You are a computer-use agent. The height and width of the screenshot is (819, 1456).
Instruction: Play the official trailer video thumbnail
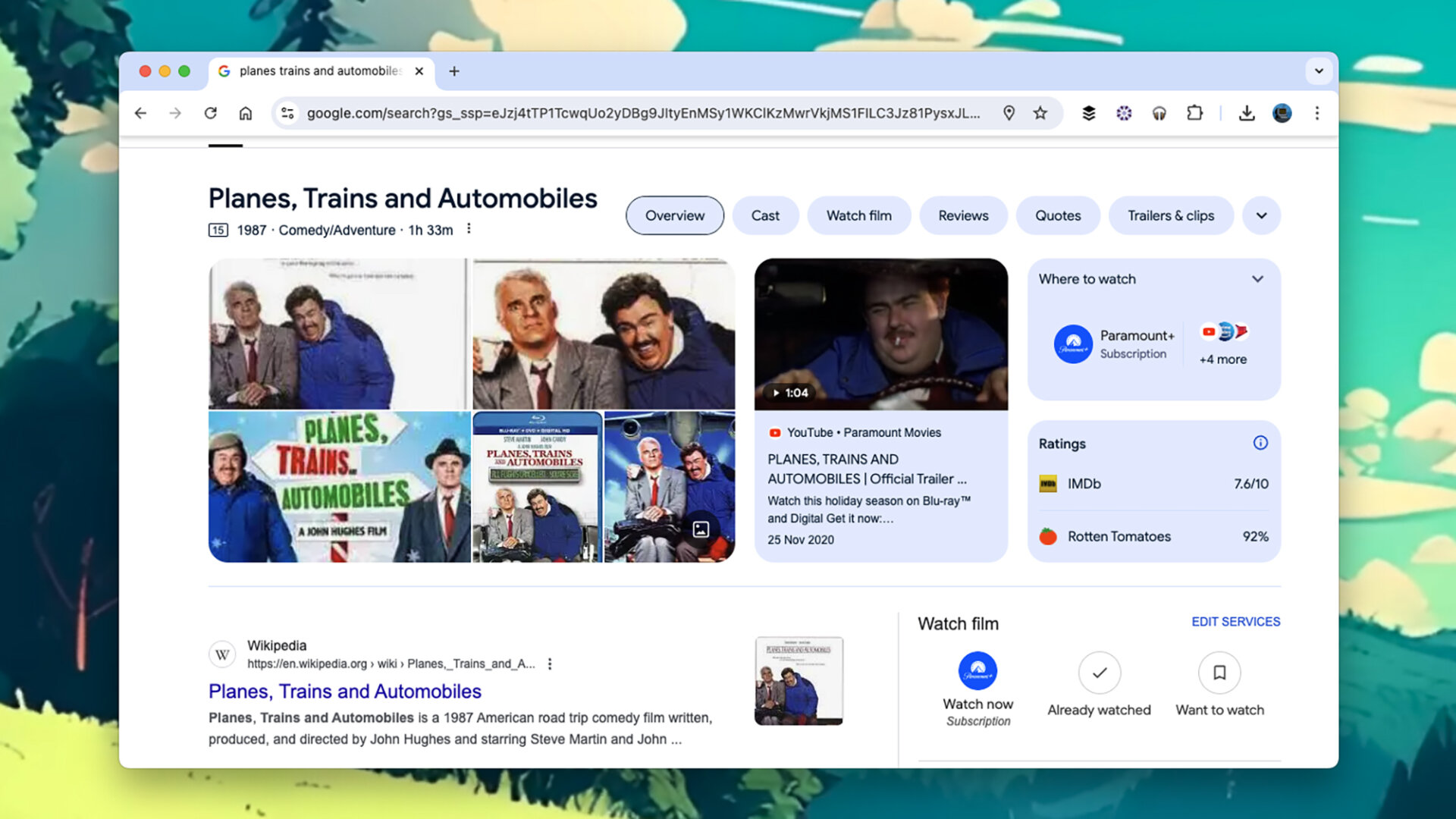click(880, 334)
